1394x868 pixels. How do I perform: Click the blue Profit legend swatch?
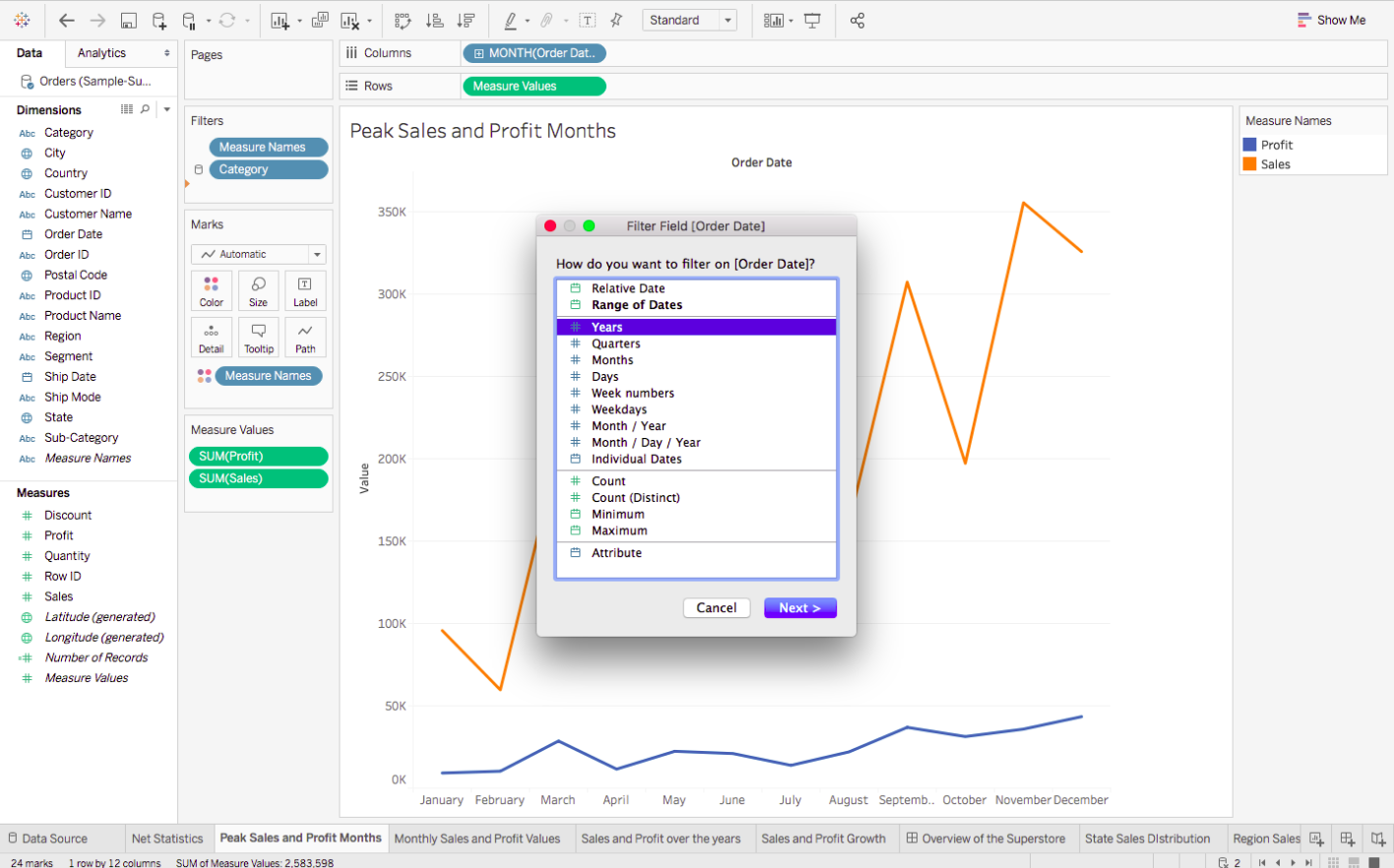pos(1249,145)
